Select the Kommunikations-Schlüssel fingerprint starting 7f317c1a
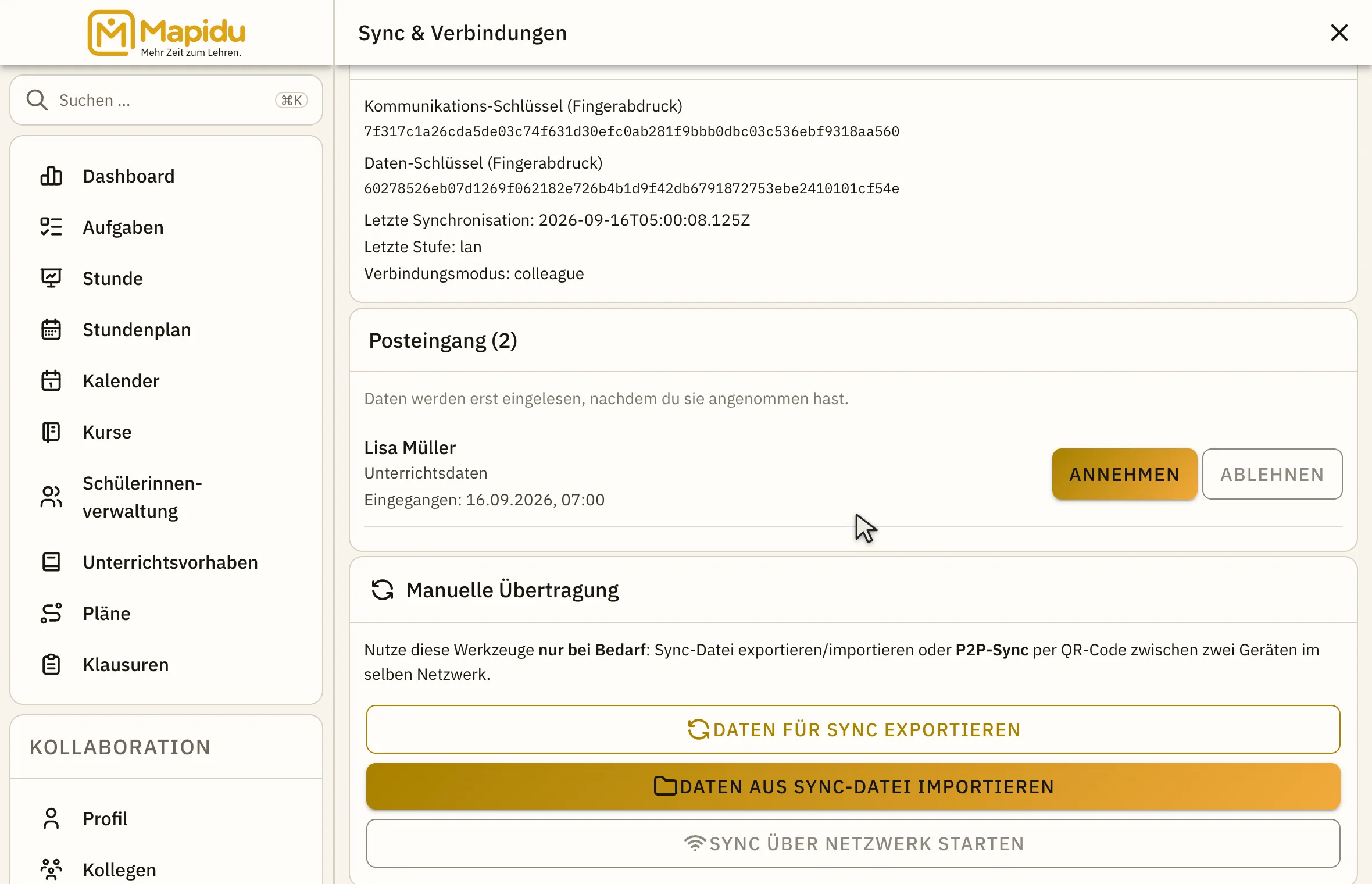Screen dimensions: 1372x884 point(631,131)
